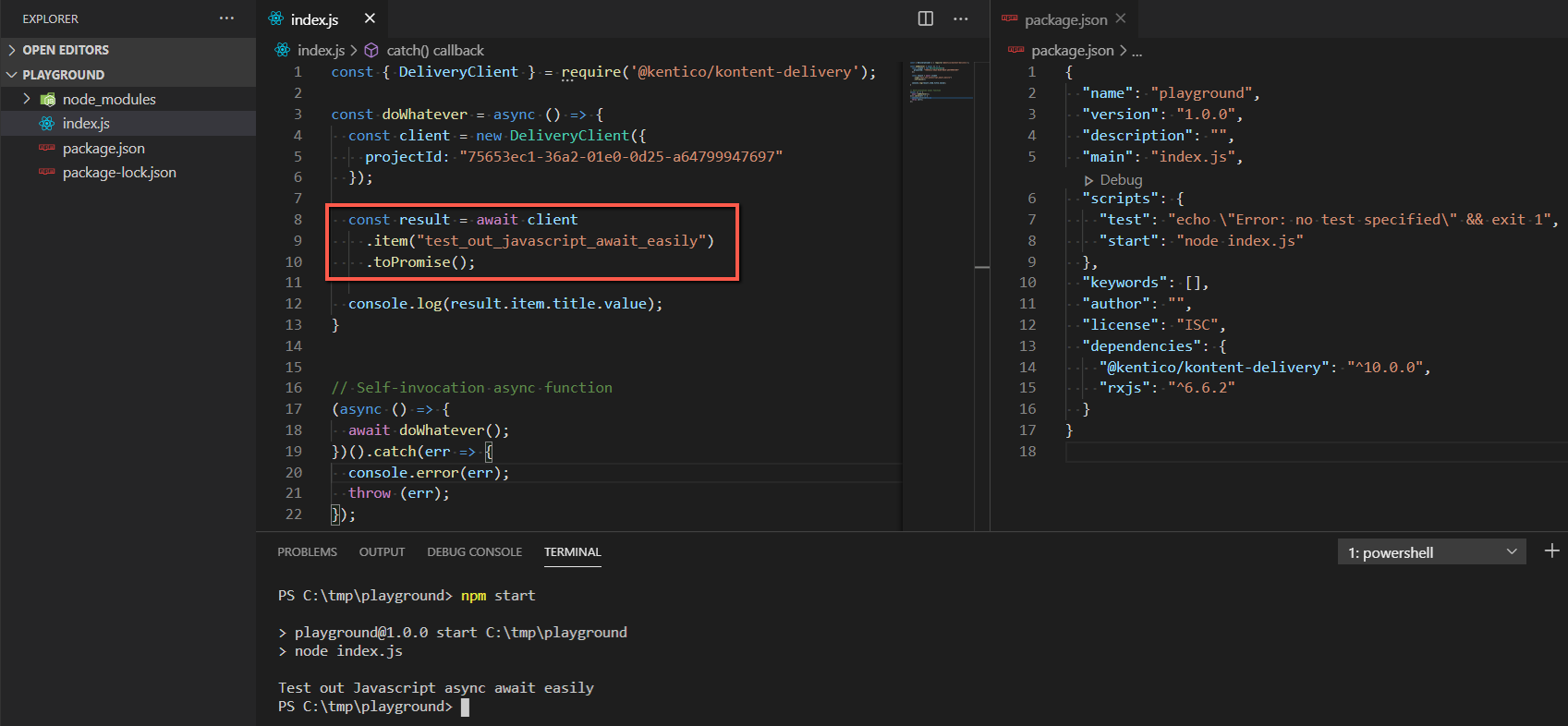Open the Debug Console tab
1568x726 pixels.
point(474,552)
